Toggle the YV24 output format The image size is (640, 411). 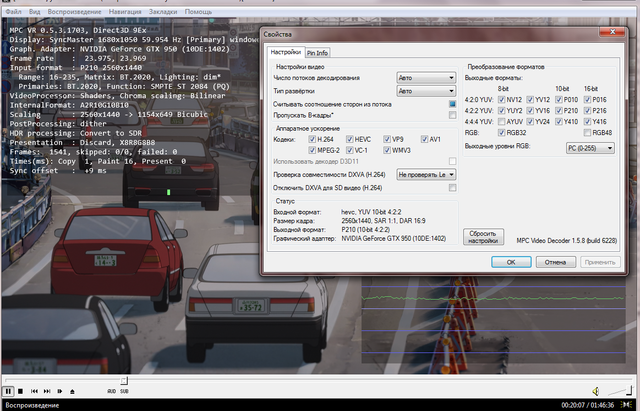pyautogui.click(x=530, y=122)
